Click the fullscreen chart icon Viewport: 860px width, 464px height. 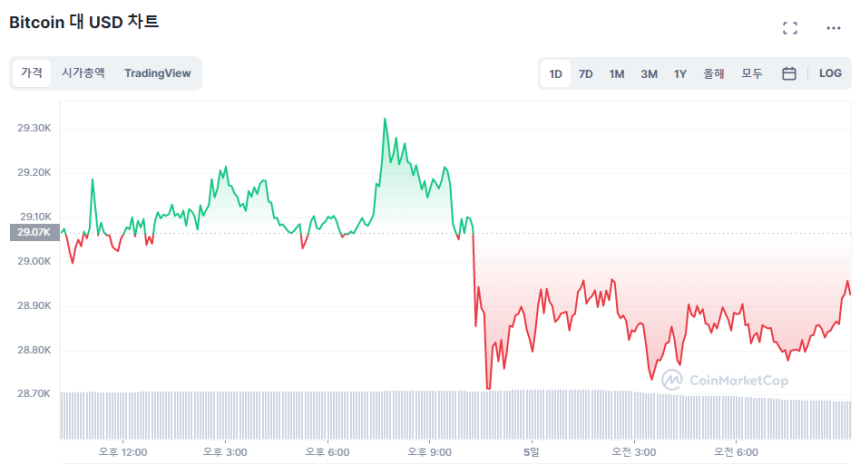790,28
